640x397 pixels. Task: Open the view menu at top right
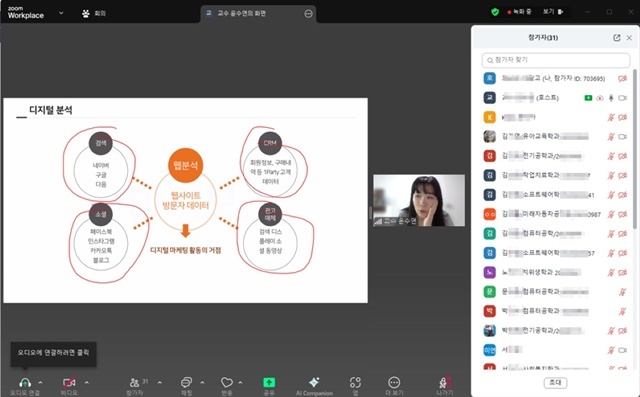click(553, 12)
